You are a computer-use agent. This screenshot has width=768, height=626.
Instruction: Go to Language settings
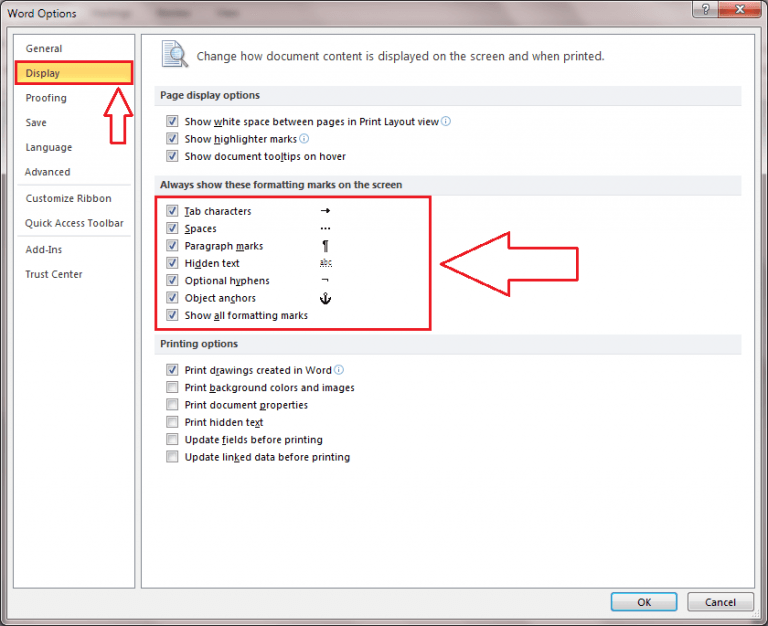[74, 147]
